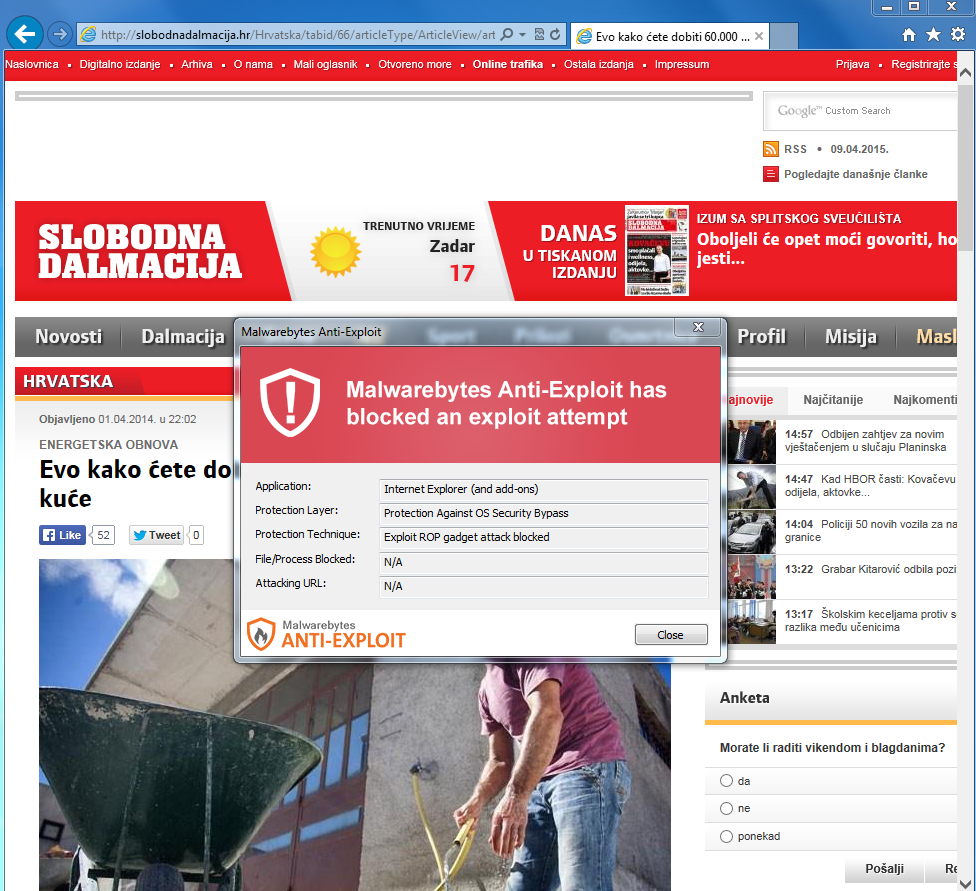This screenshot has height=891, width=976.
Task: Open Digitalno izdanje menu link
Action: coord(120,64)
